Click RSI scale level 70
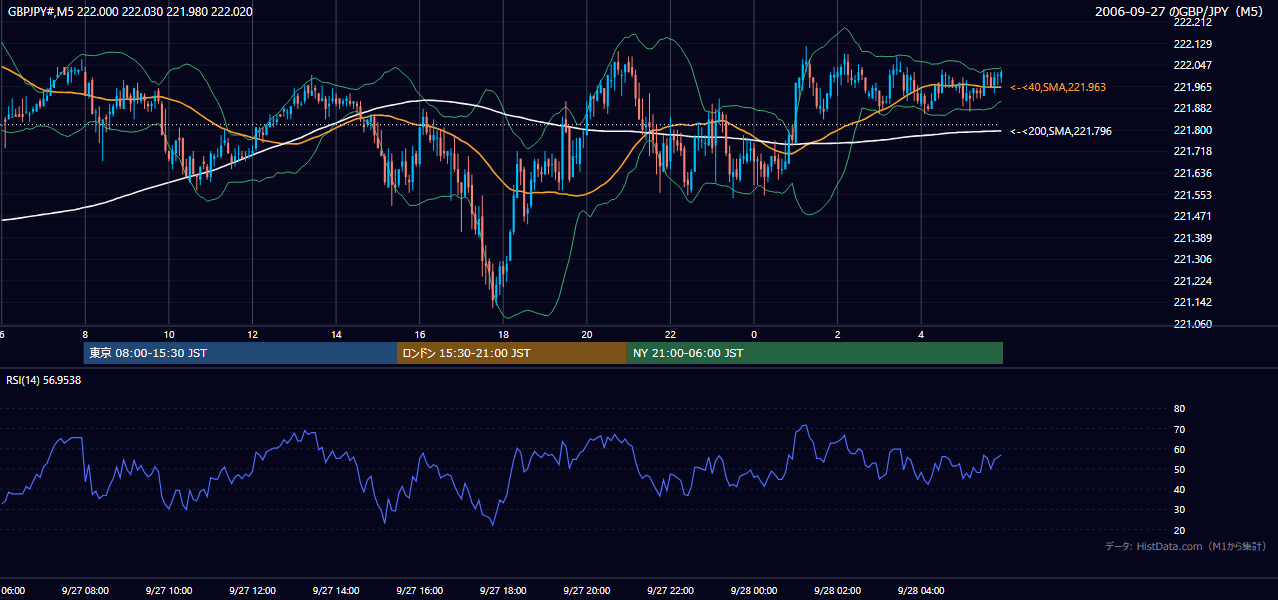 1179,429
